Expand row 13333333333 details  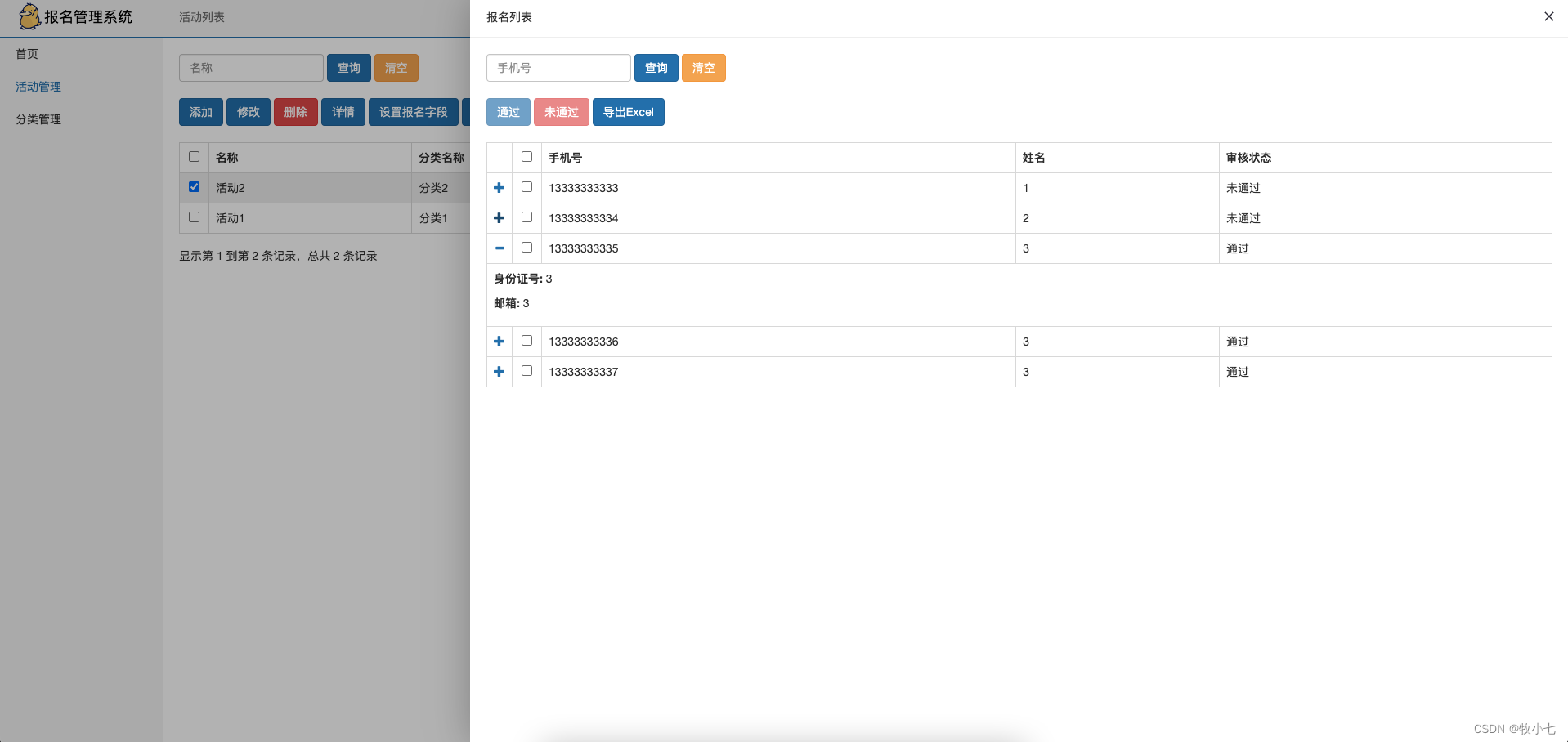point(500,188)
